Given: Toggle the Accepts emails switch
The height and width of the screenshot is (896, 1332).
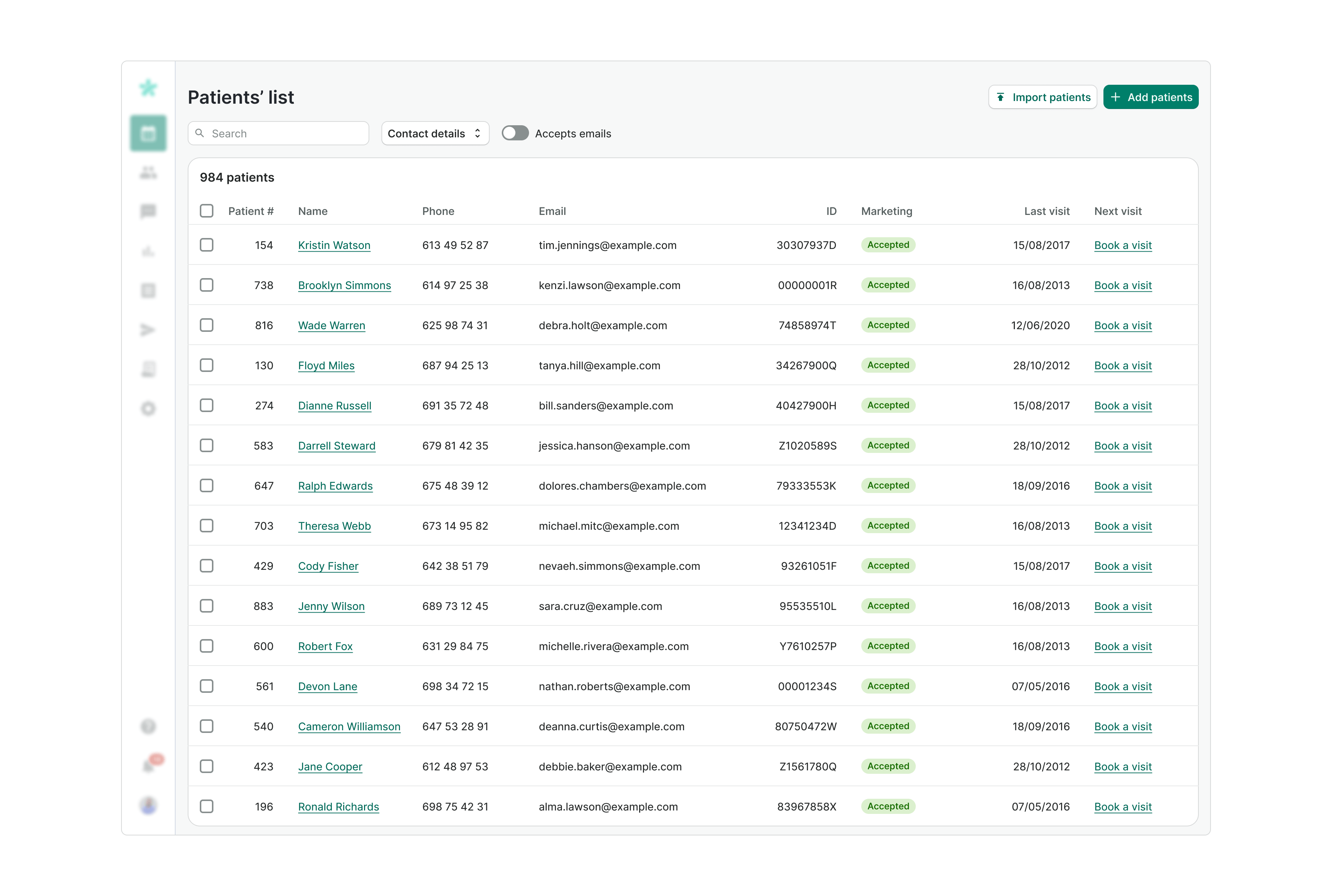Looking at the screenshot, I should [x=515, y=133].
